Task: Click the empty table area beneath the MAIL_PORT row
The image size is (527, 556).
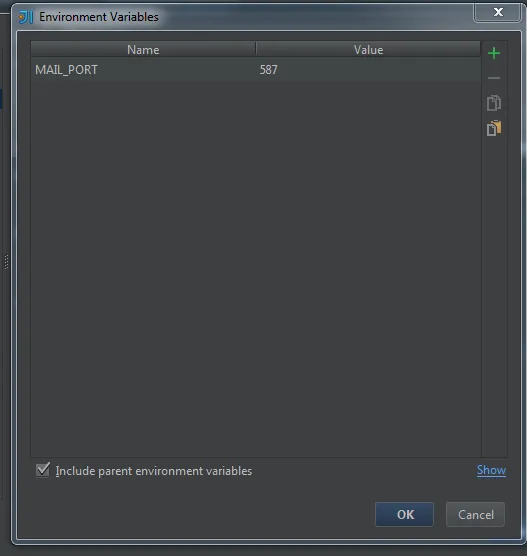Action: 256,269
